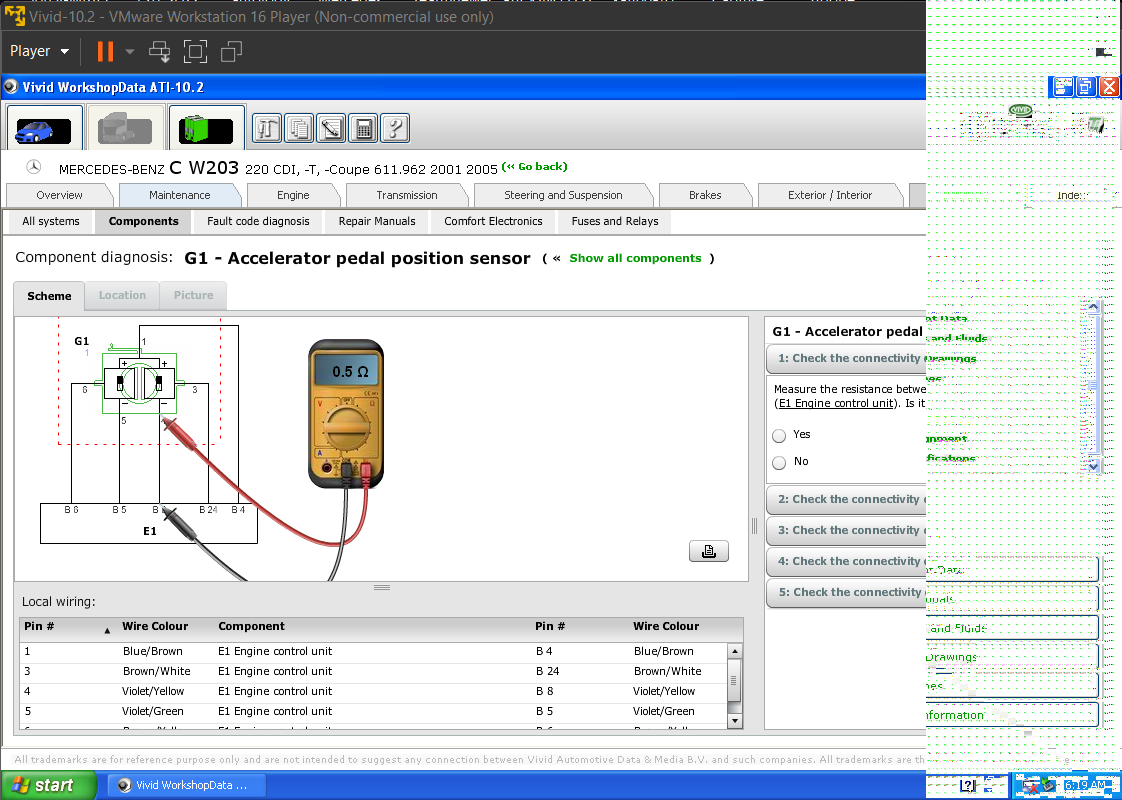Click the VMware Unity mode icon
Viewport: 1122px width, 800px height.
click(231, 52)
